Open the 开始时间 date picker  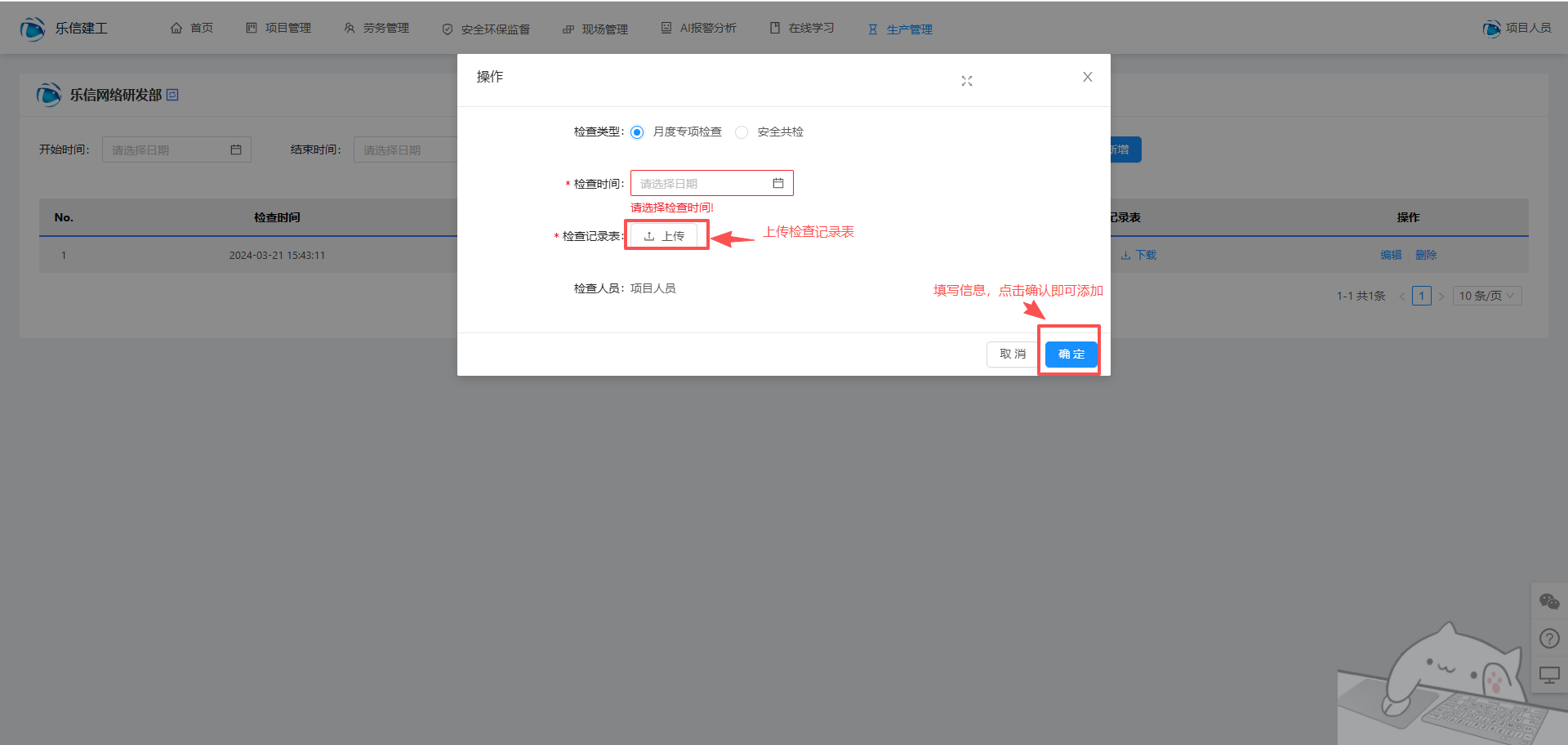(176, 149)
